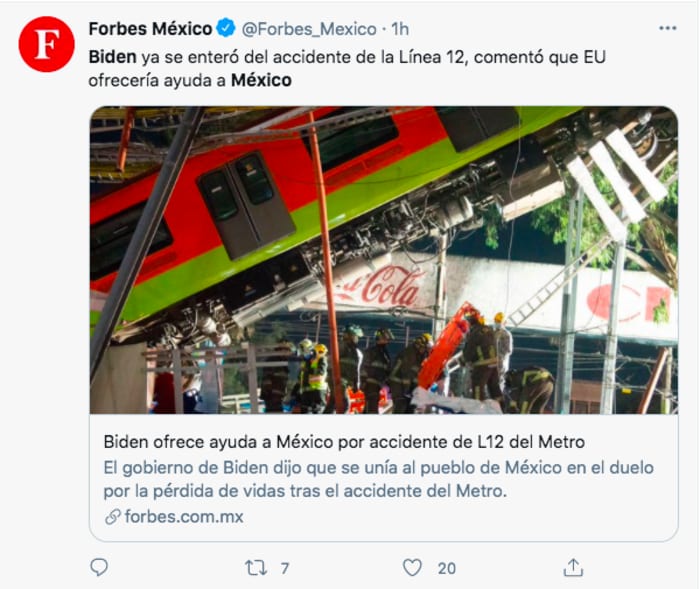This screenshot has width=700, height=589.
Task: Open the tweet's more options menu
Action: [667, 29]
